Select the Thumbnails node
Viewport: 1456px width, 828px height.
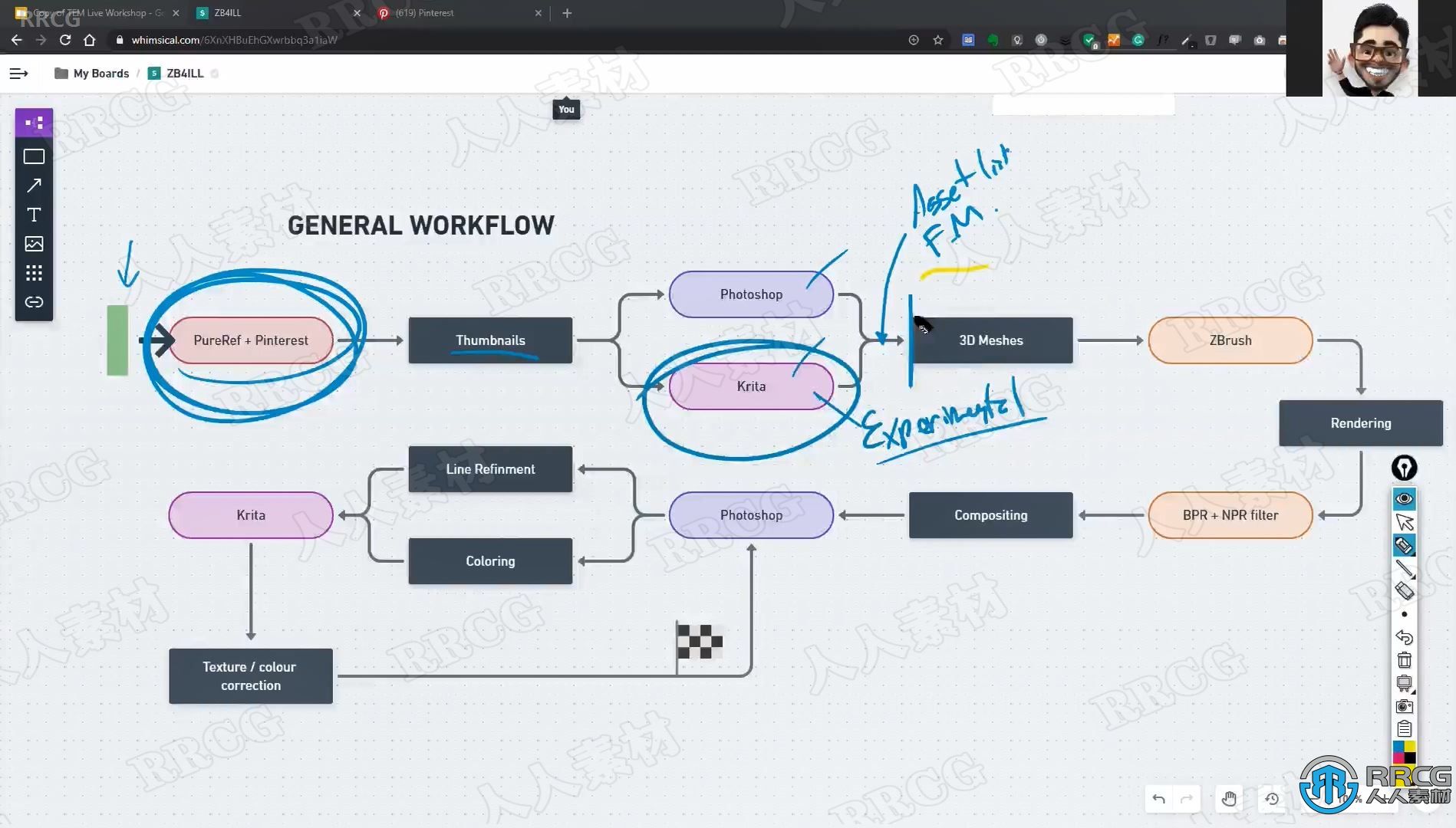[490, 340]
